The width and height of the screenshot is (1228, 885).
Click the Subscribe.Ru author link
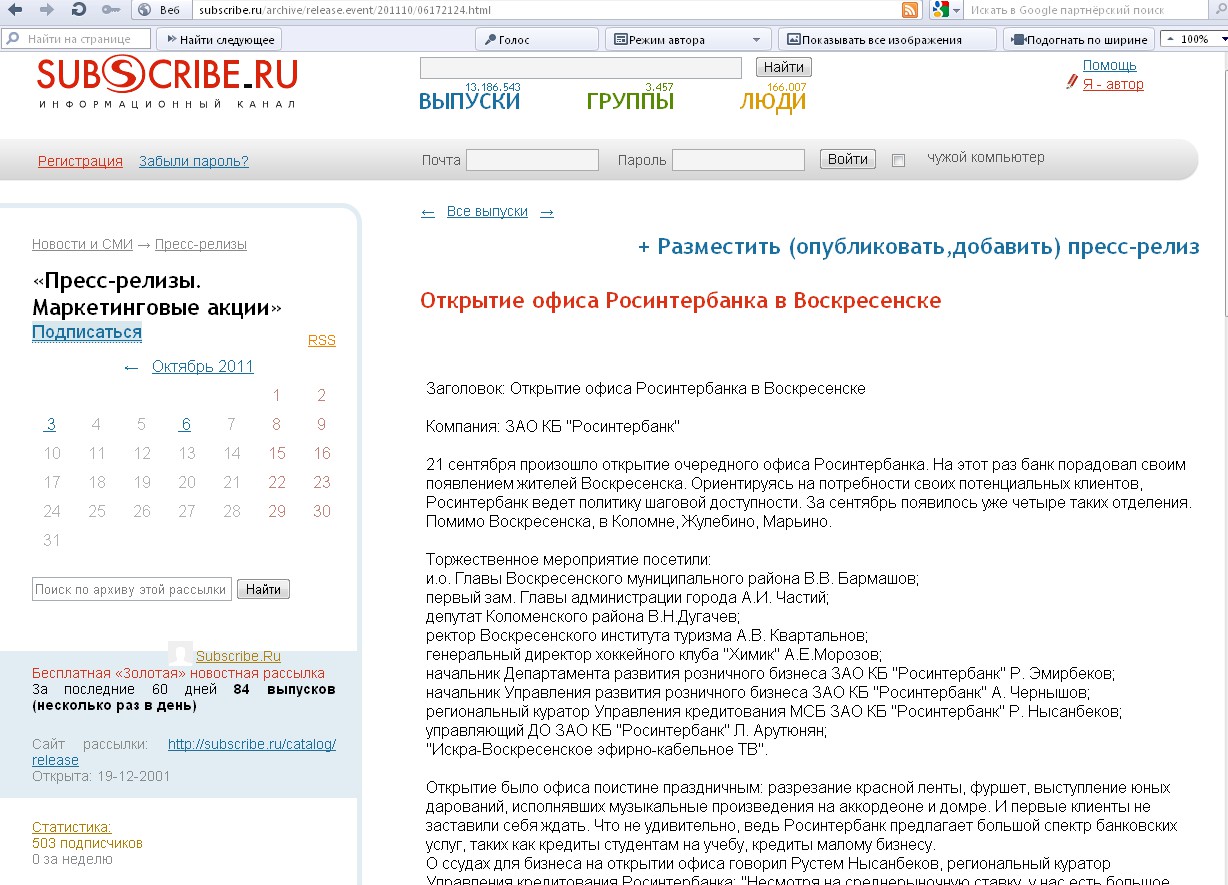pyautogui.click(x=238, y=656)
